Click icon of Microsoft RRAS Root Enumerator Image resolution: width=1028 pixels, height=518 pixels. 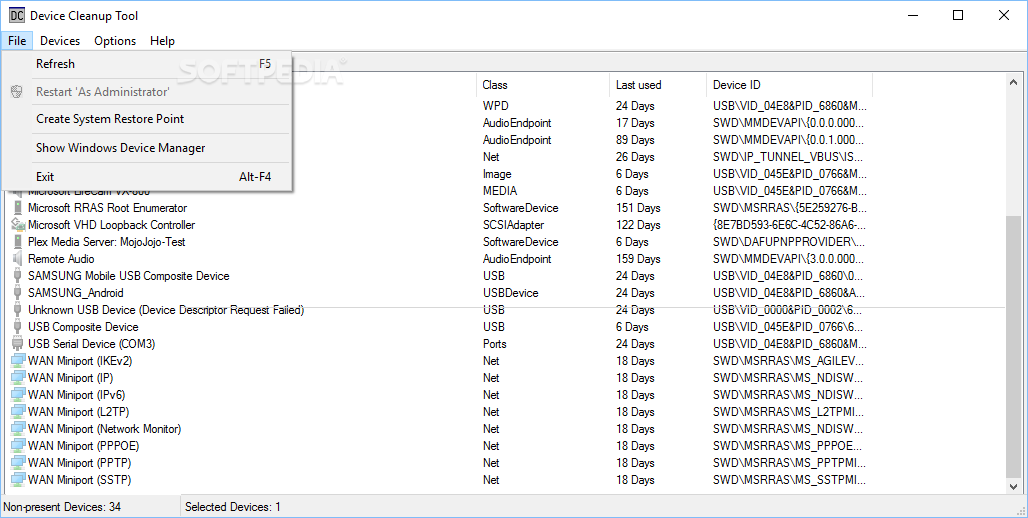[17, 208]
